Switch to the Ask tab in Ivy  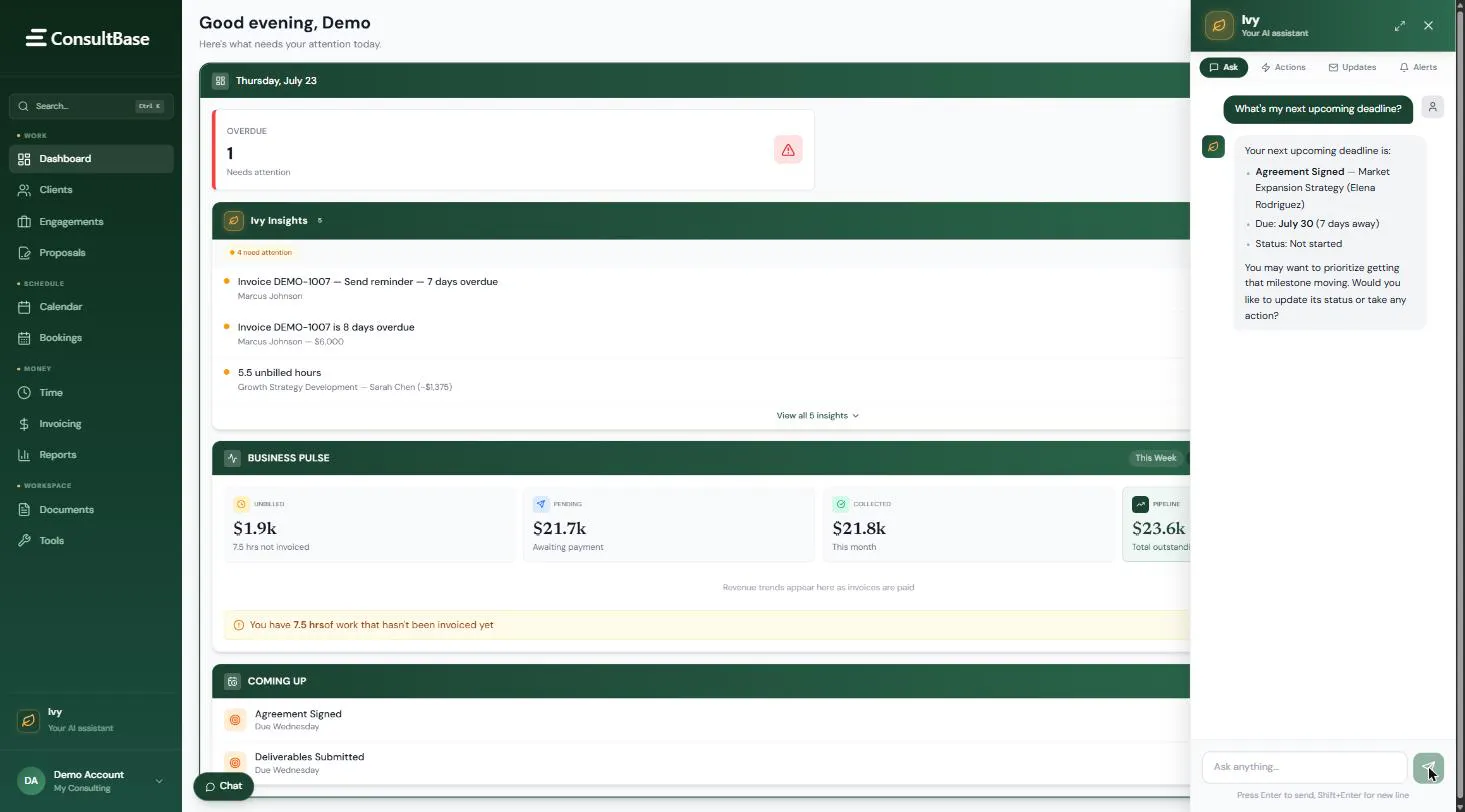[x=1224, y=67]
